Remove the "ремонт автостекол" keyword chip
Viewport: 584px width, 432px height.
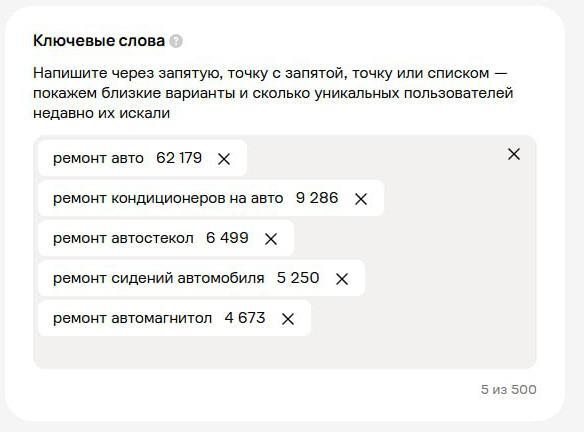(x=271, y=239)
